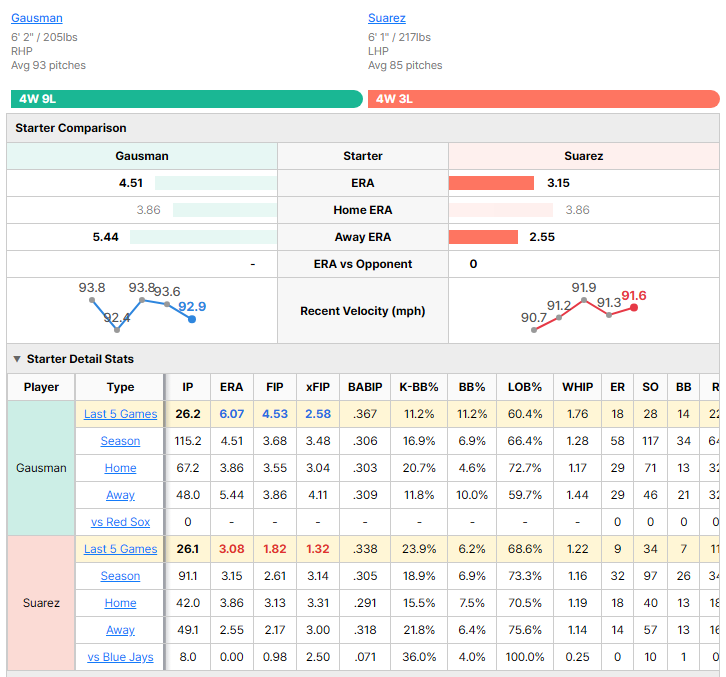Click the LOB% column header
The image size is (726, 677).
525,387
